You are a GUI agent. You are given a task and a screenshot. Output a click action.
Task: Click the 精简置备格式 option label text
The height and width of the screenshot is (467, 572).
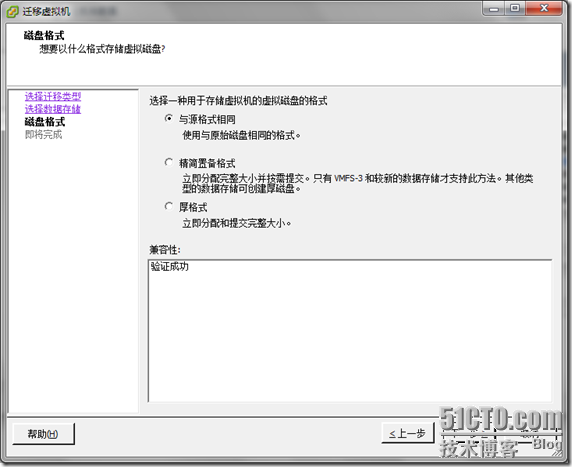[x=207, y=163]
